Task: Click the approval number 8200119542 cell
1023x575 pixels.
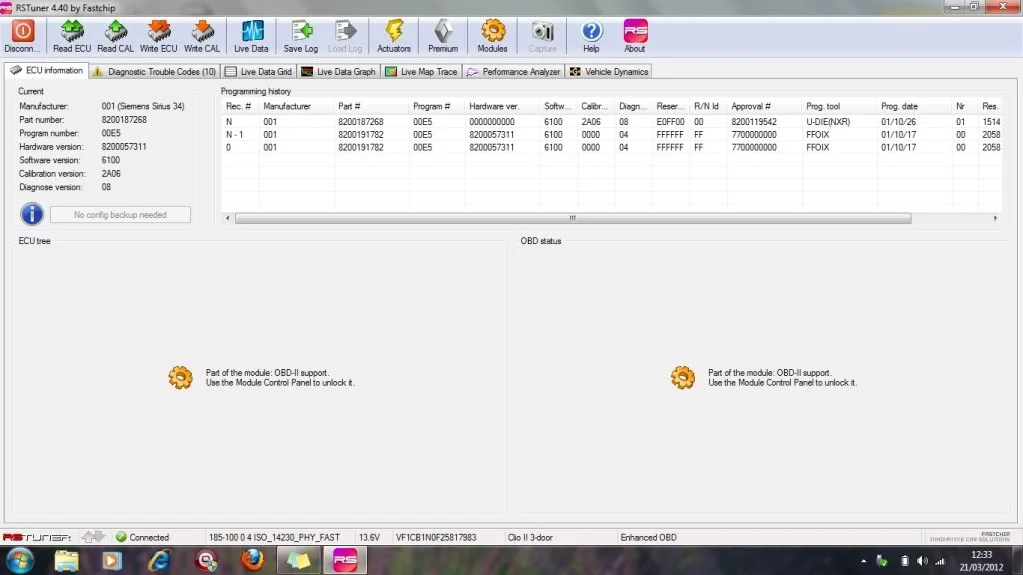Action: point(754,121)
